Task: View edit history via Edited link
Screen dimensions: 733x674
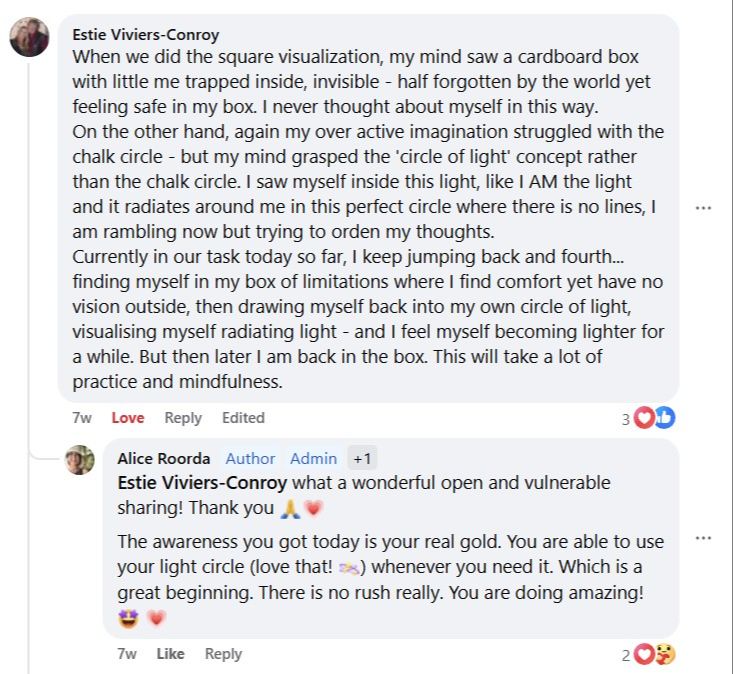Action: (243, 418)
